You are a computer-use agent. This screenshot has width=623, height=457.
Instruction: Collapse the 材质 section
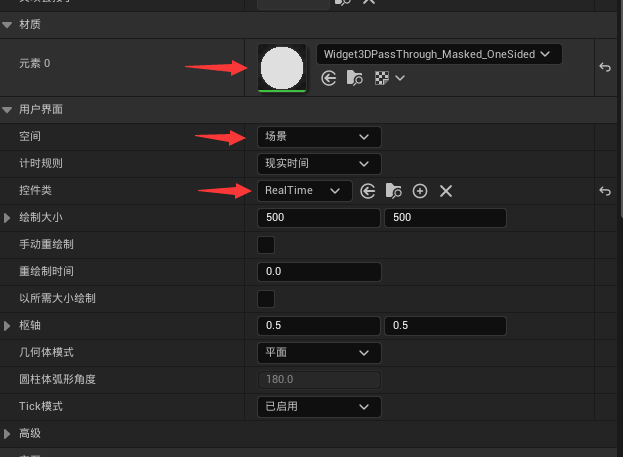point(7,25)
